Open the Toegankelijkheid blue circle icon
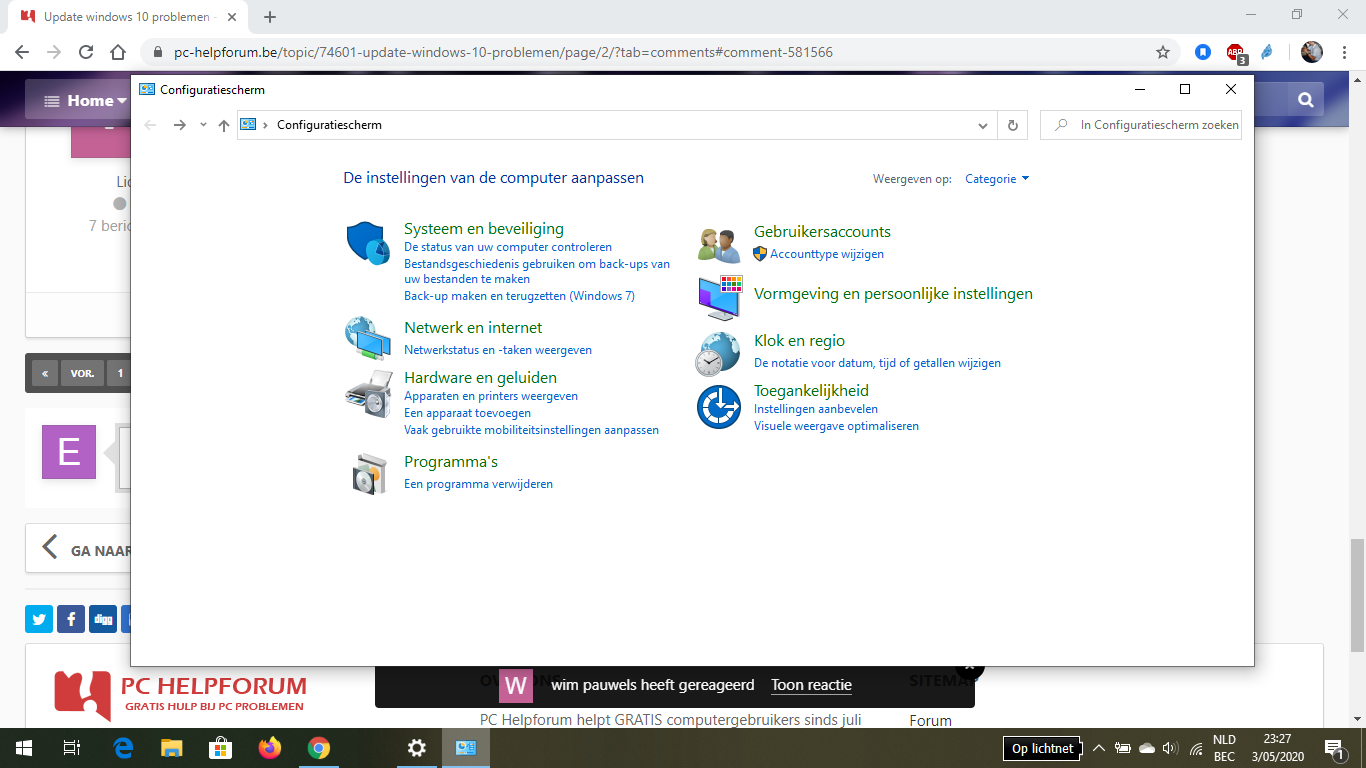The image size is (1366, 768). pos(719,407)
